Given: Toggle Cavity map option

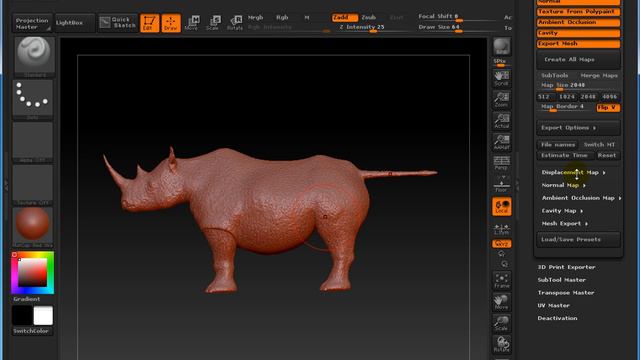Looking at the screenshot, I should tap(578, 33).
